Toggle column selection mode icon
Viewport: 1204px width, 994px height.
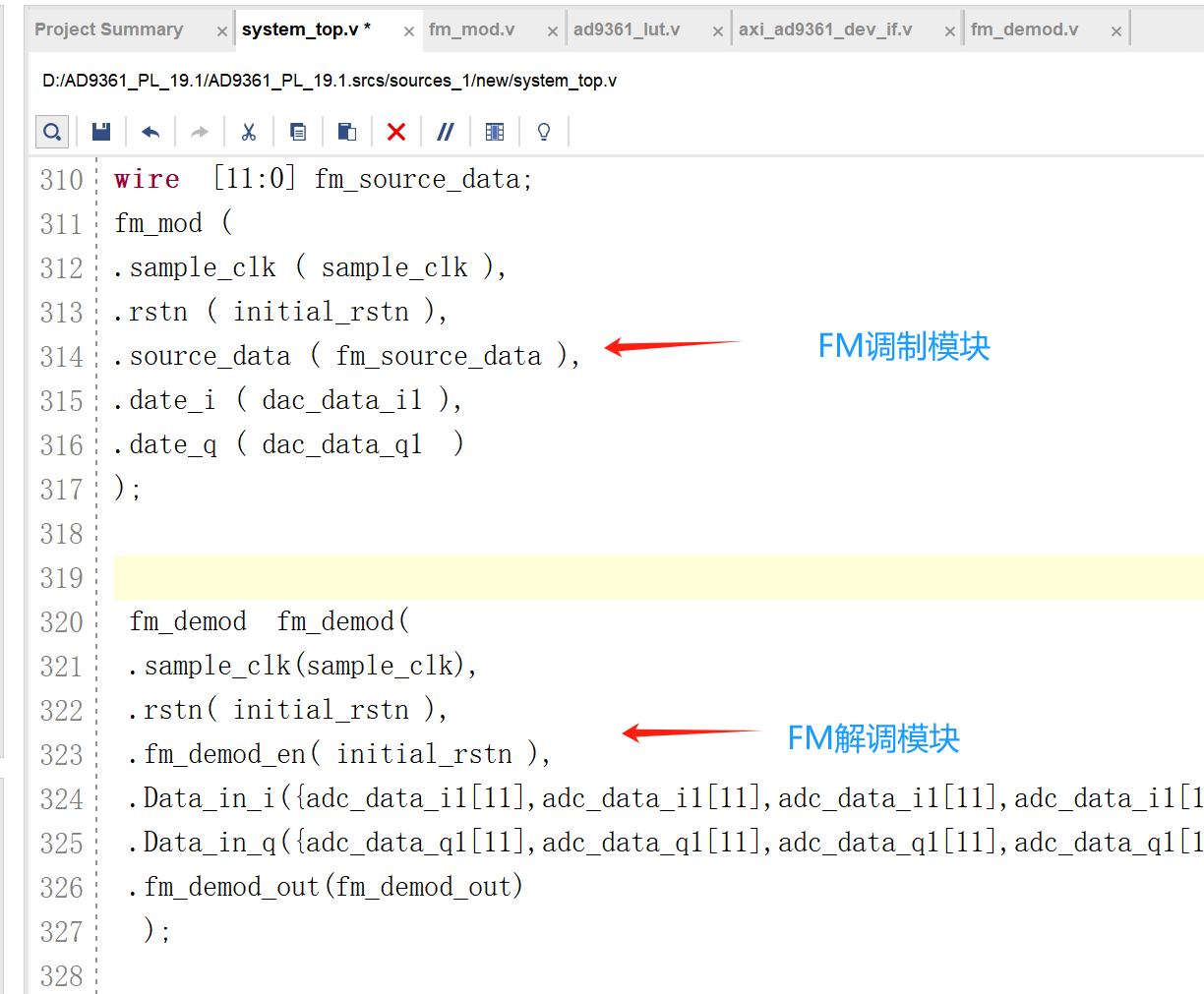[x=494, y=131]
